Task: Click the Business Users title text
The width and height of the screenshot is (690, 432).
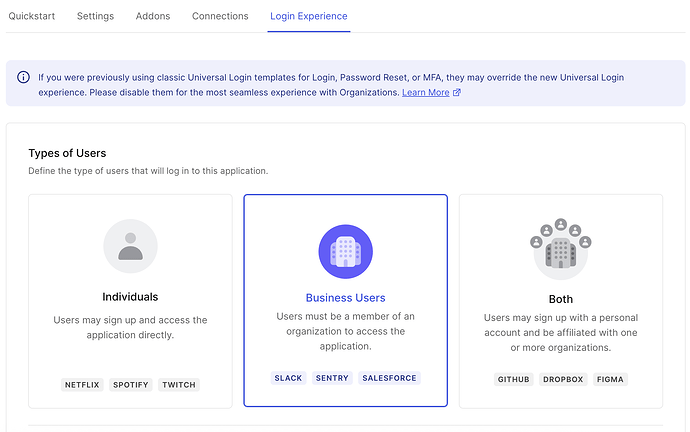Action: click(x=345, y=298)
